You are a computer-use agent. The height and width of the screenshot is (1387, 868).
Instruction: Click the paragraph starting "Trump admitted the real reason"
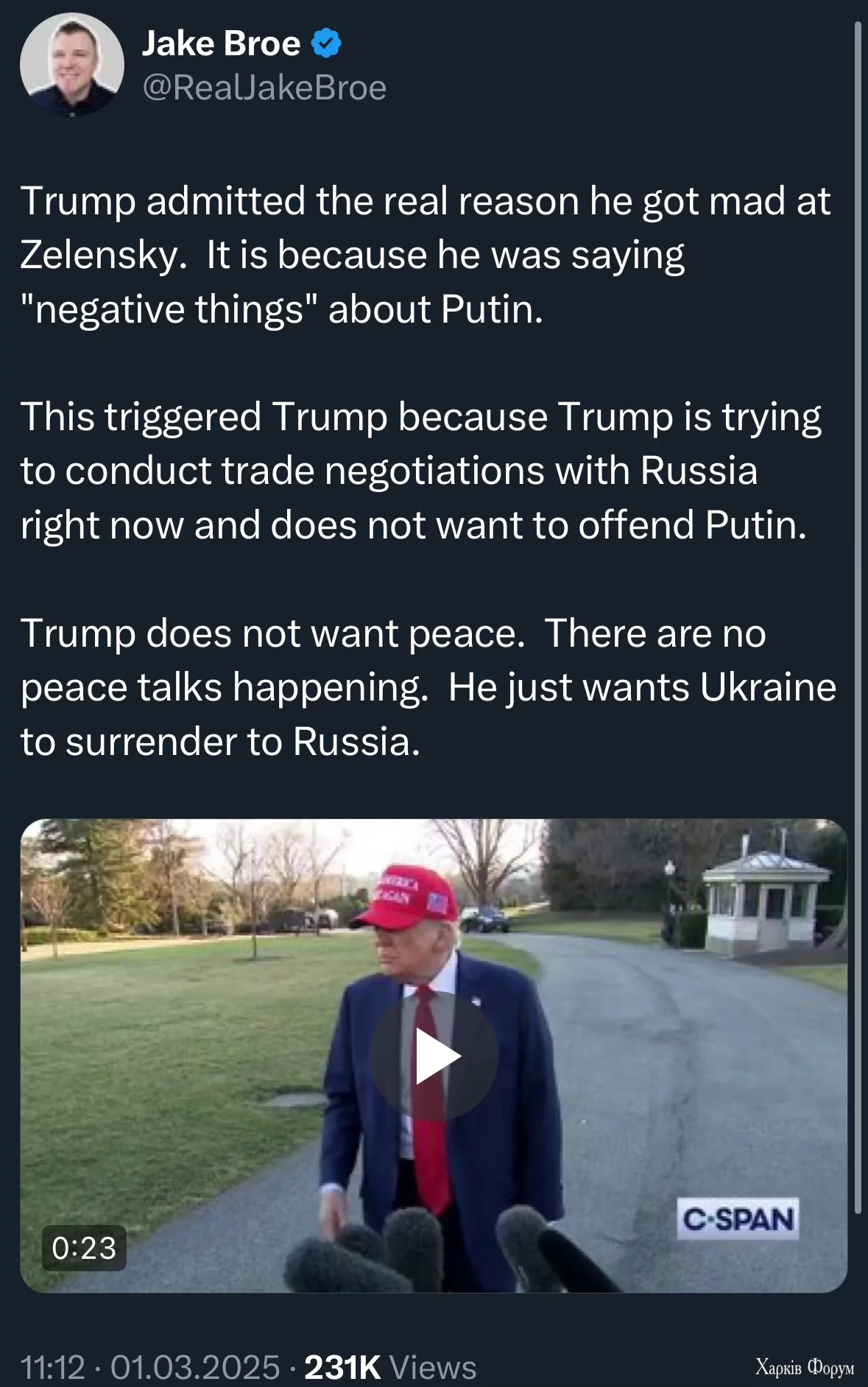426,254
